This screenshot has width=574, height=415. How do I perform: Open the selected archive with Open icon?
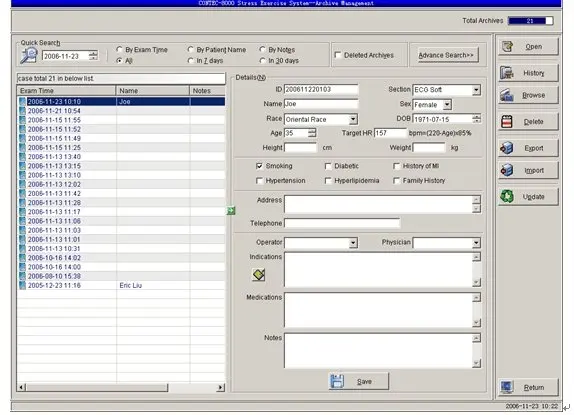(507, 46)
